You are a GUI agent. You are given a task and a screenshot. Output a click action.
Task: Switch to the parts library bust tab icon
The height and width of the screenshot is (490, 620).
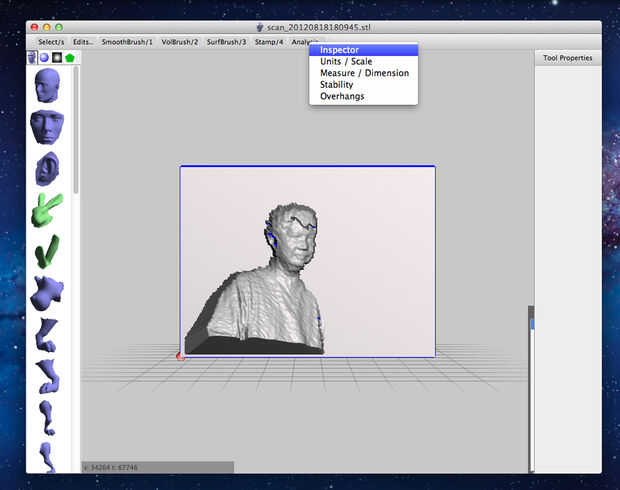[32, 58]
